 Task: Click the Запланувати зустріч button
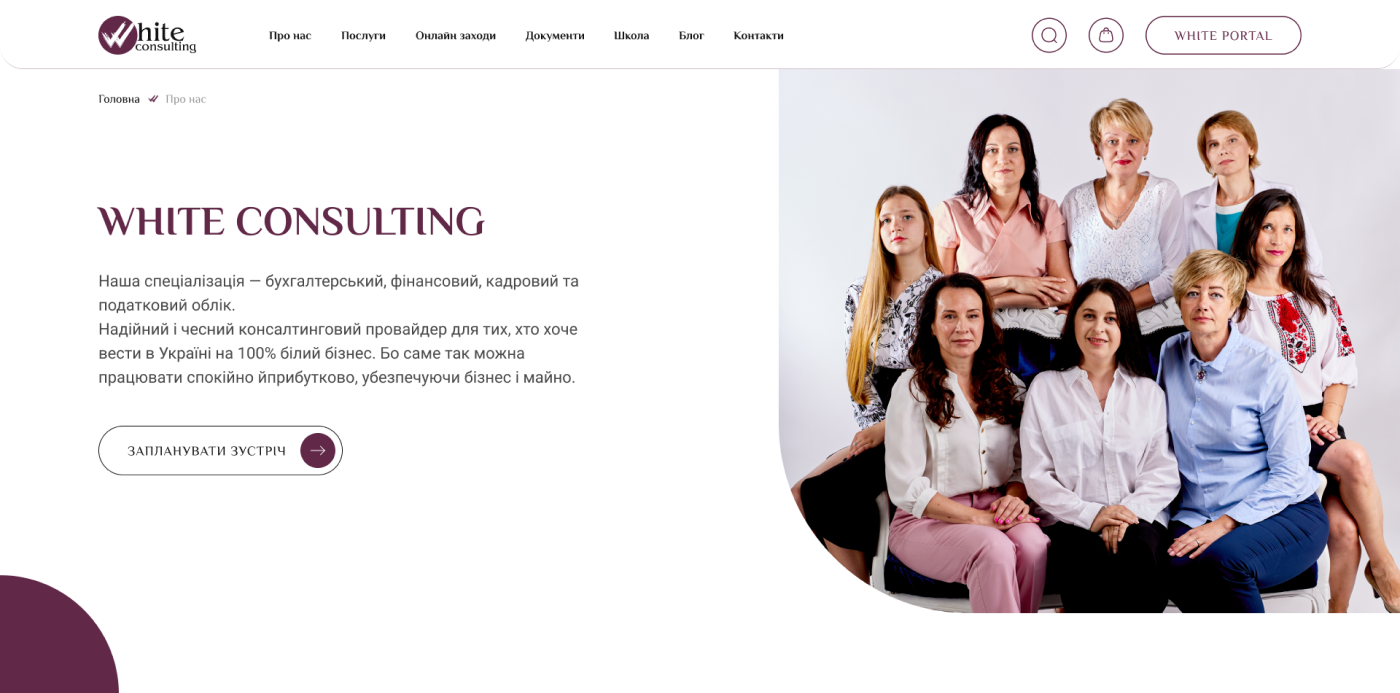(220, 451)
